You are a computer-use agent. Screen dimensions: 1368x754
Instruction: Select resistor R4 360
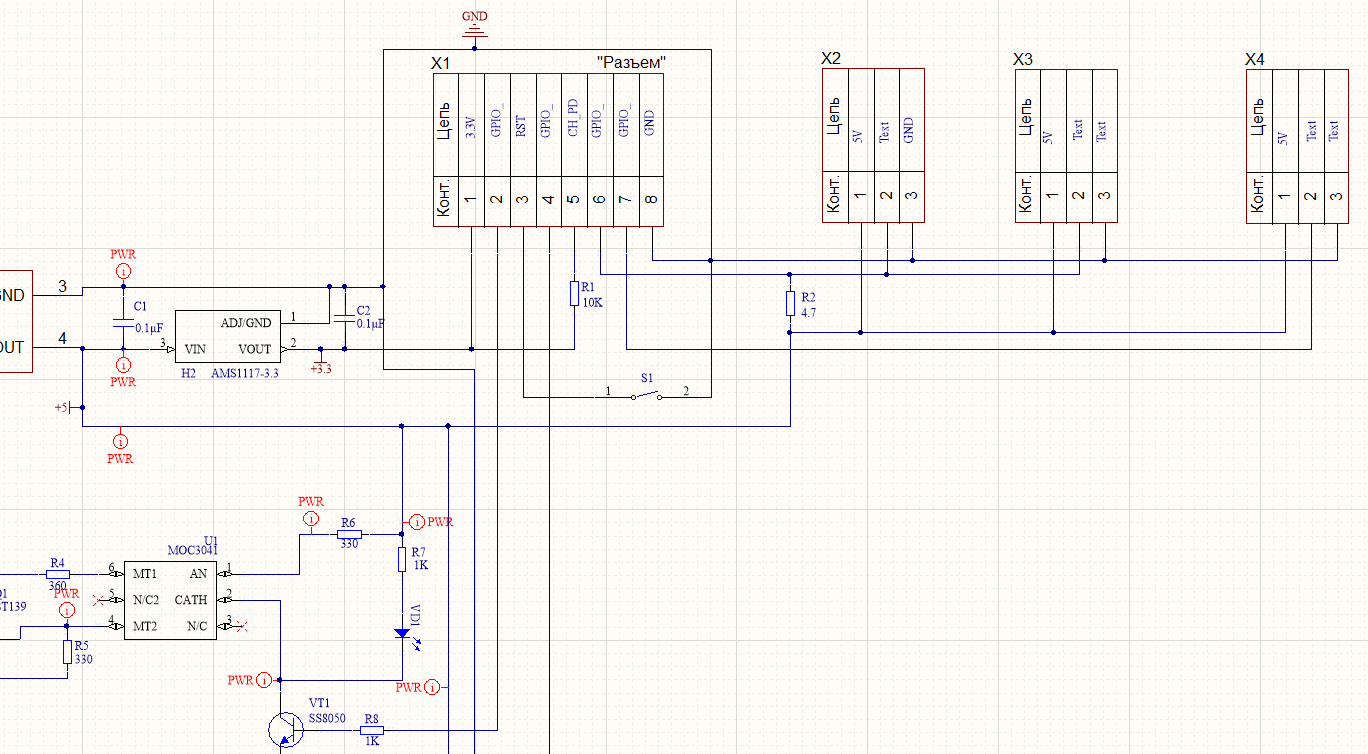pos(57,574)
